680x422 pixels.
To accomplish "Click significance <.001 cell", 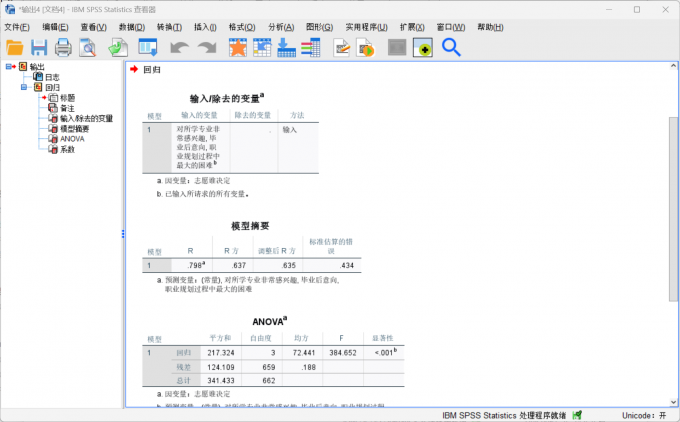I will tap(384, 353).
